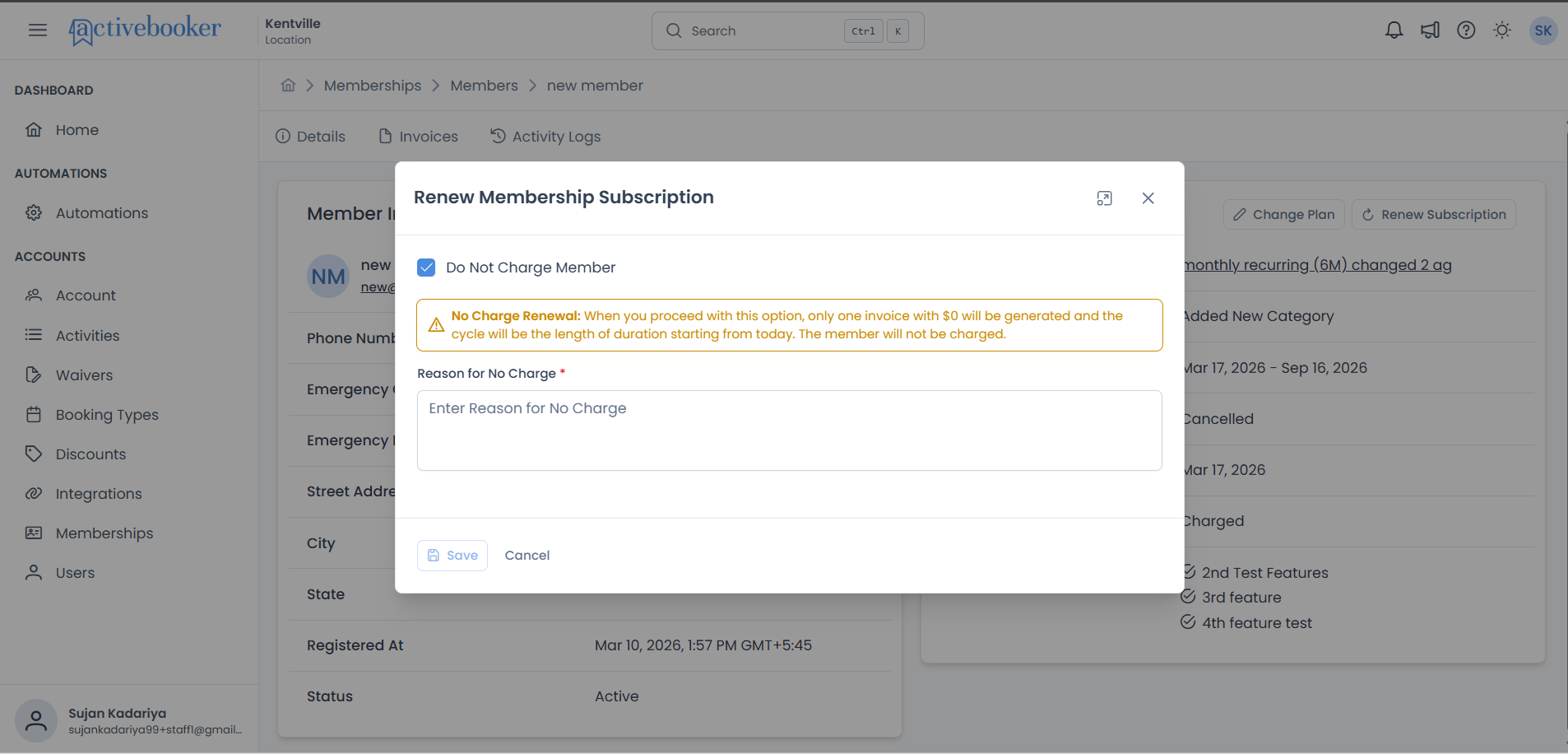Click the 'Mar 17, 2026 - Sep 16, 2026' text
This screenshot has width=1568, height=754.
point(1275,368)
